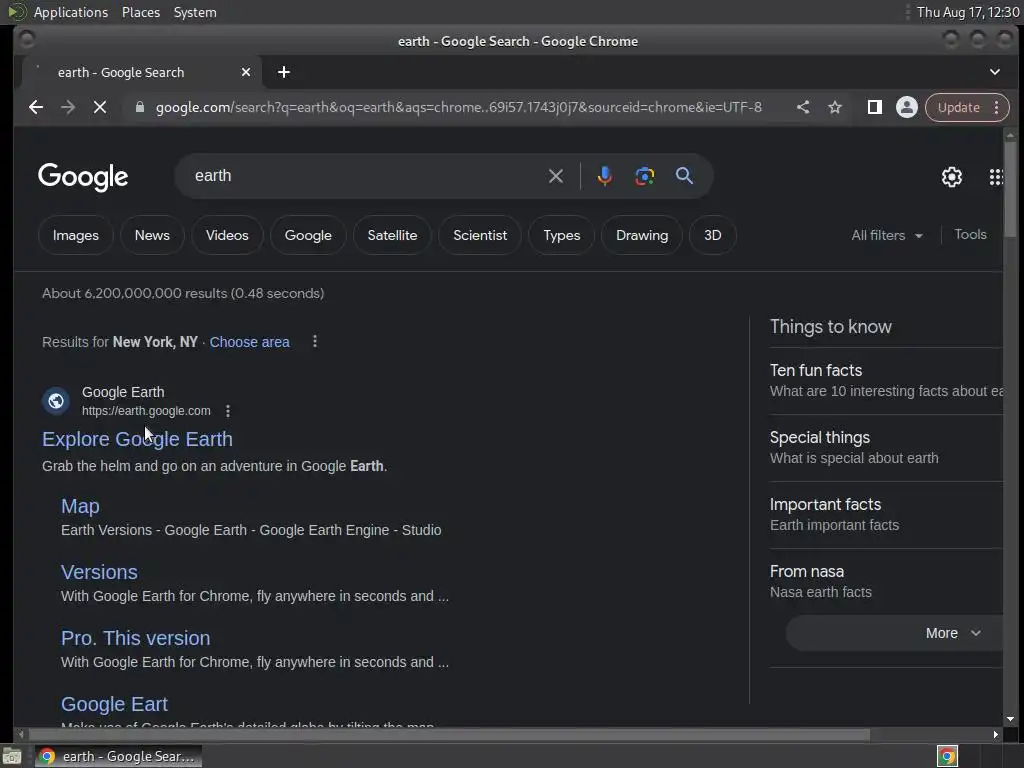
Task: Open the Map sitelink
Action: point(80,506)
